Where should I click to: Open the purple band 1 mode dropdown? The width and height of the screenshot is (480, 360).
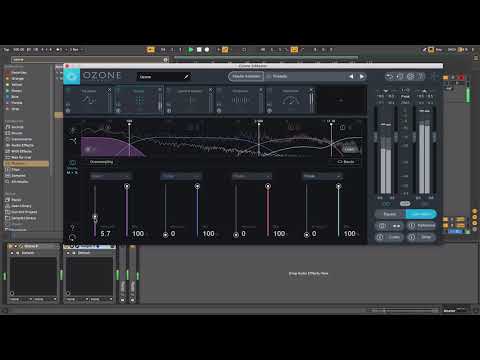pyautogui.click(x=110, y=176)
